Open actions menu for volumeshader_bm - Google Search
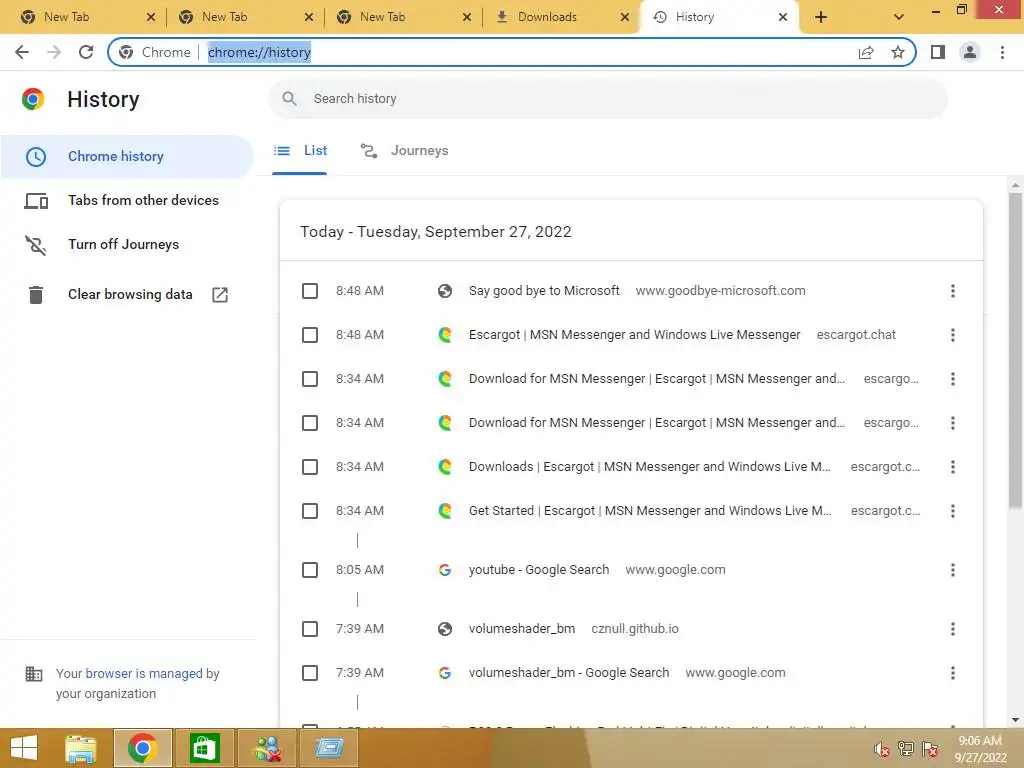 953,673
